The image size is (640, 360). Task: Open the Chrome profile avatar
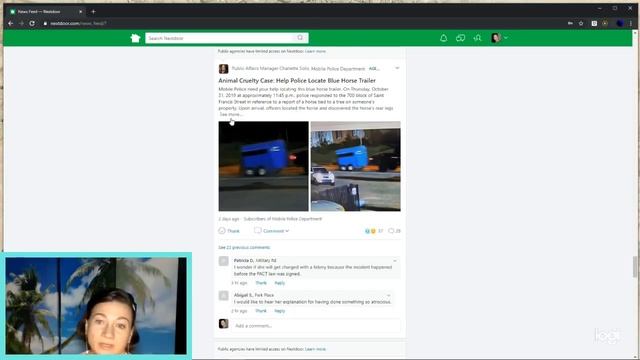pos(619,23)
